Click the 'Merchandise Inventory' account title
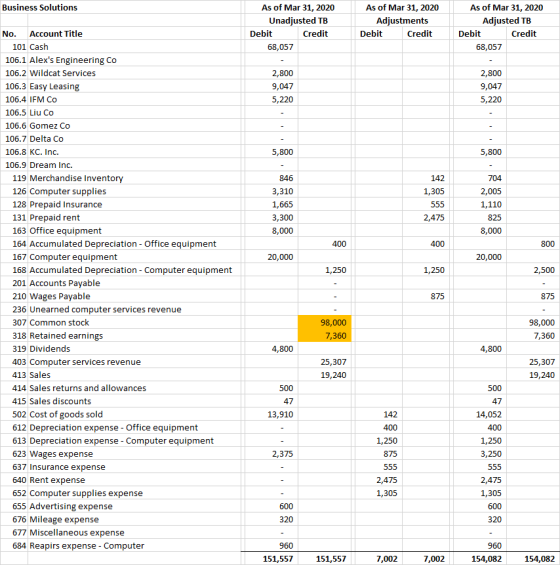 76,178
